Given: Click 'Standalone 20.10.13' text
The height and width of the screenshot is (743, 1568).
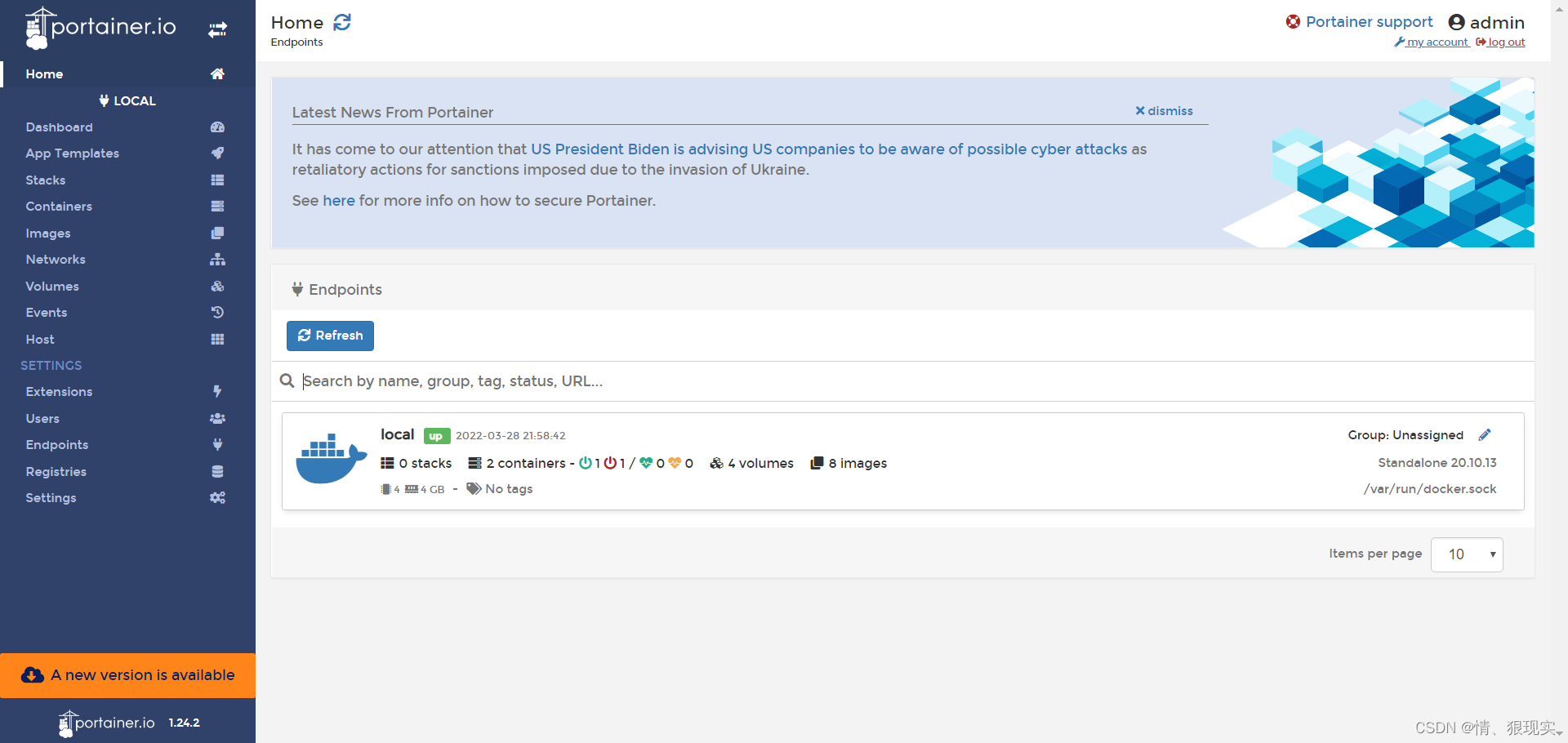Looking at the screenshot, I should (1437, 463).
